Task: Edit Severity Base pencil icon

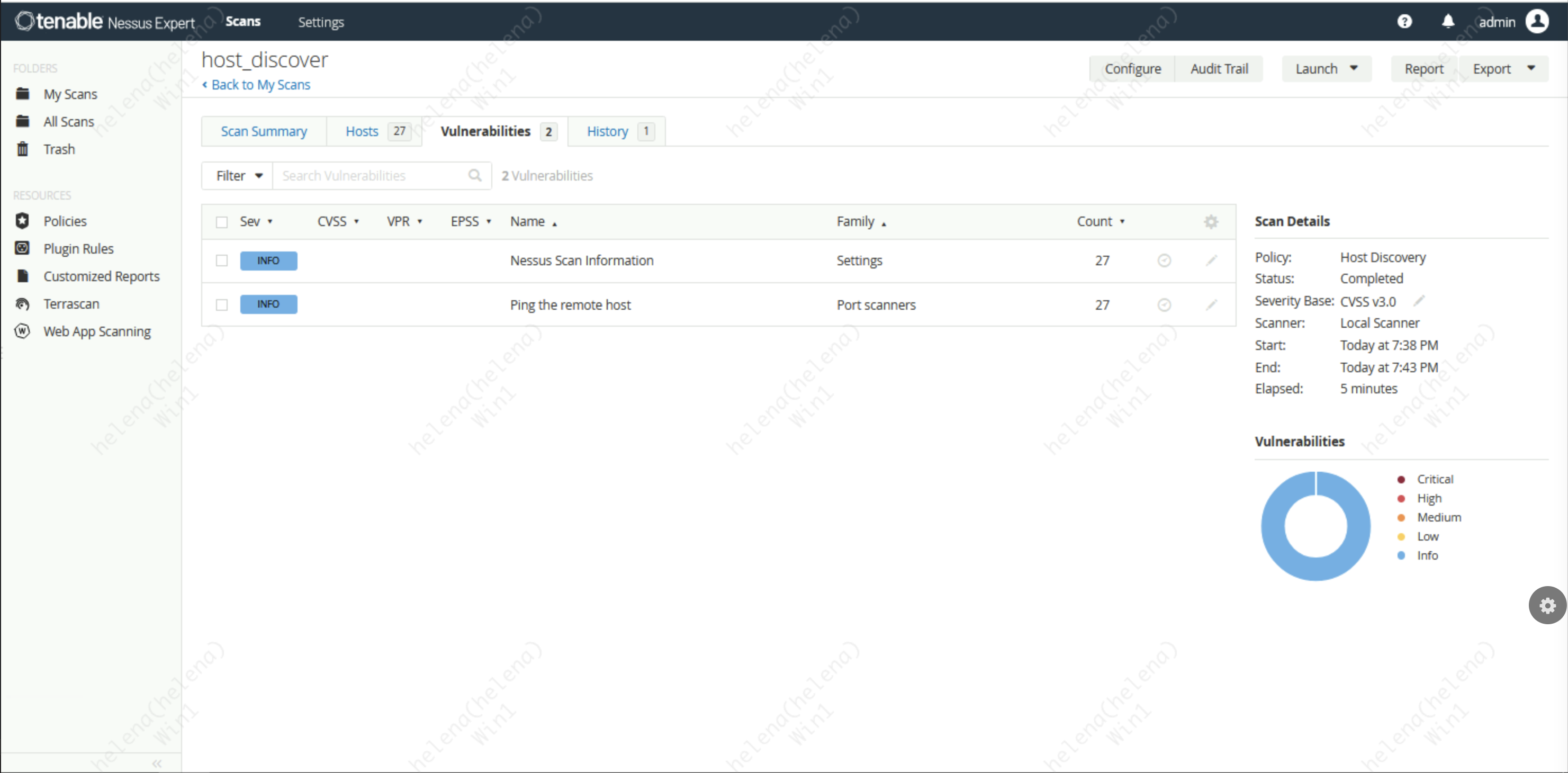Action: click(x=1419, y=301)
